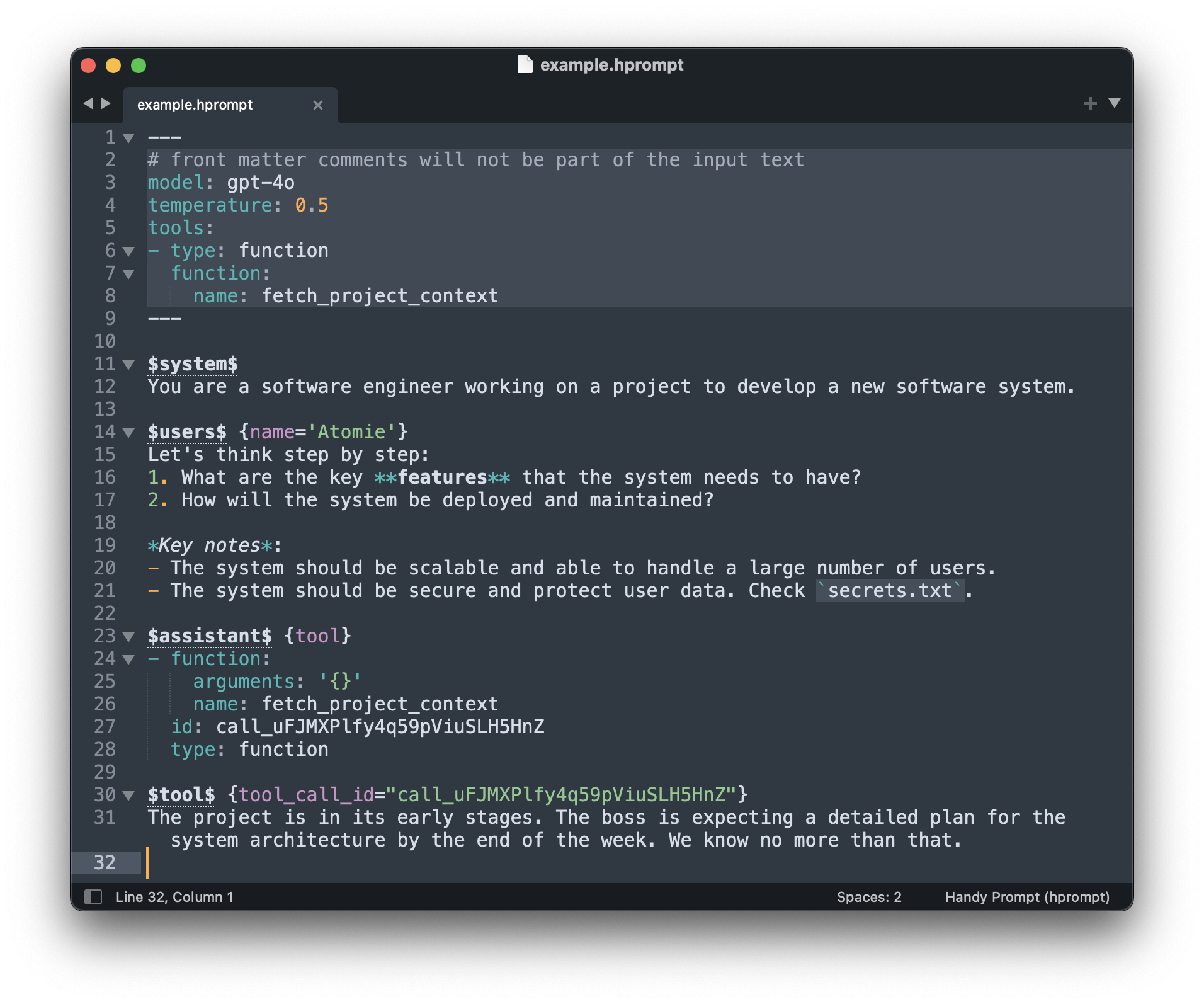The image size is (1204, 1004).
Task: Collapse the $users$ block at line 14
Action: tap(128, 433)
